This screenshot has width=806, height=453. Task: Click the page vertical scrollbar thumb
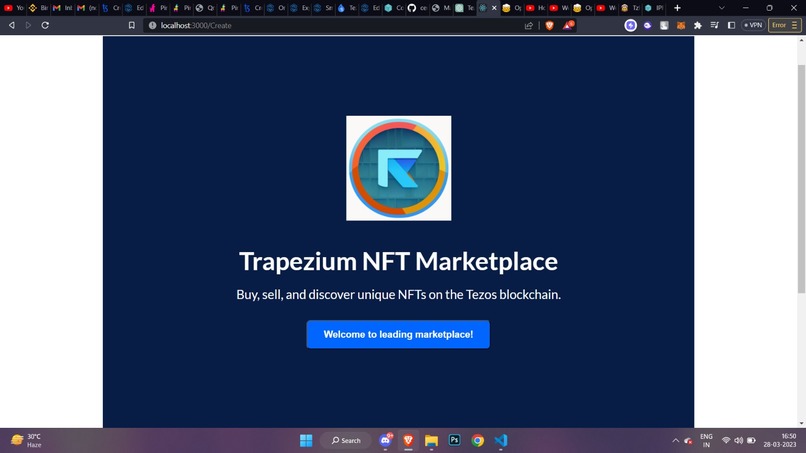pyautogui.click(x=801, y=179)
